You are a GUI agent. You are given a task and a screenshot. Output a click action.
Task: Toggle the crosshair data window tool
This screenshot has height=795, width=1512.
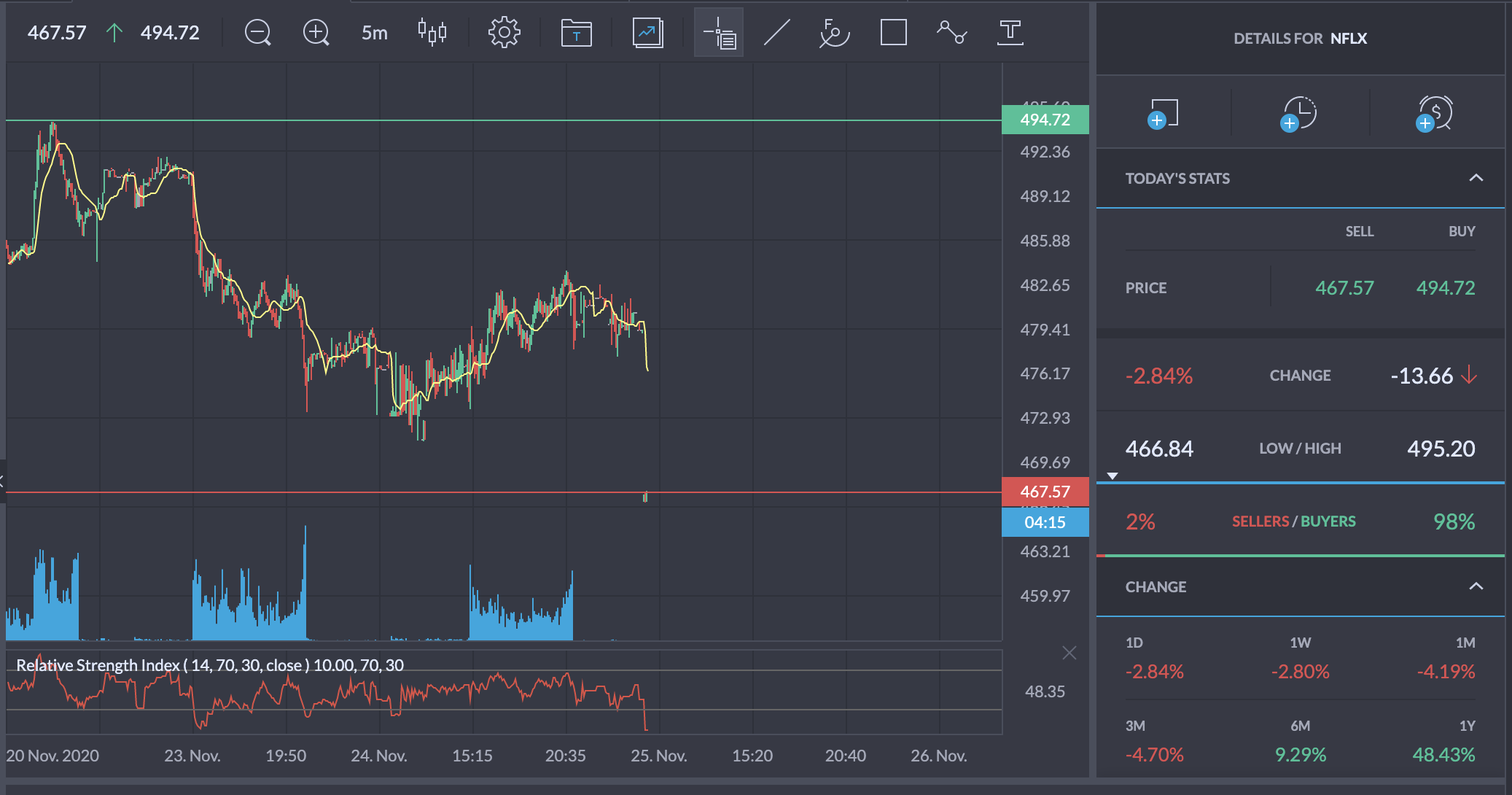(719, 33)
